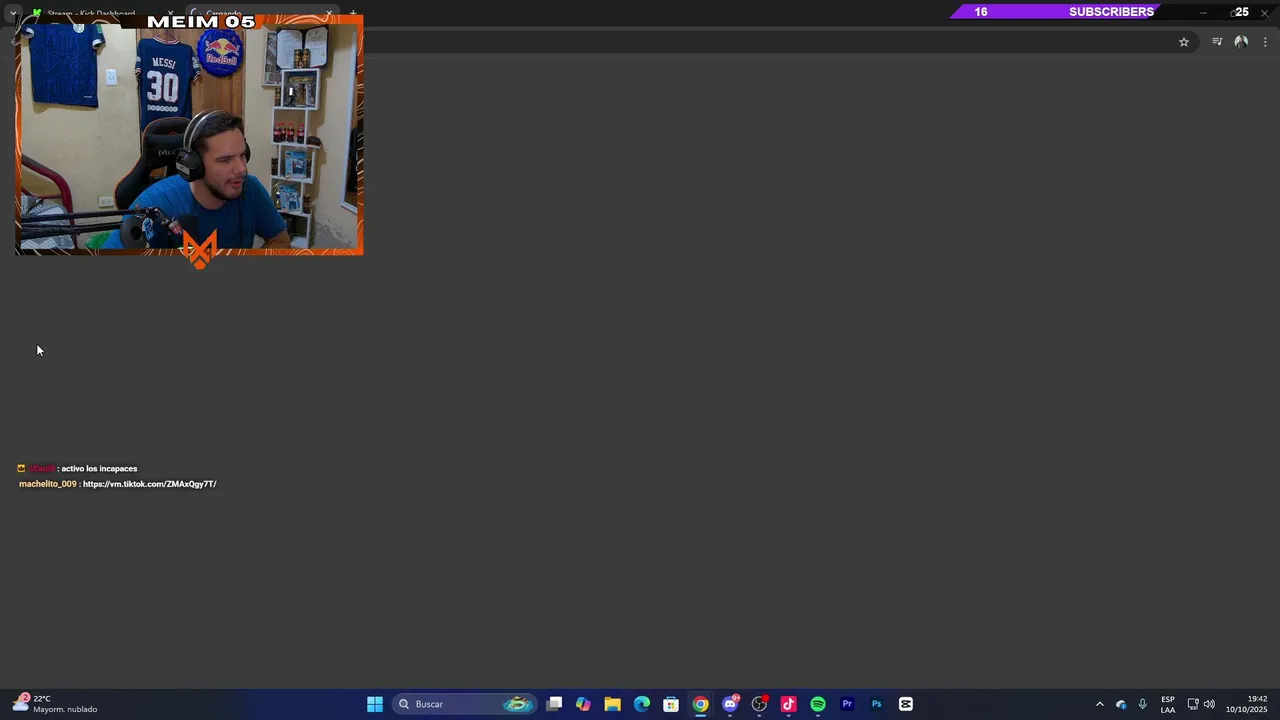
Task: Open Microsoft Store from the taskbar
Action: (x=671, y=704)
